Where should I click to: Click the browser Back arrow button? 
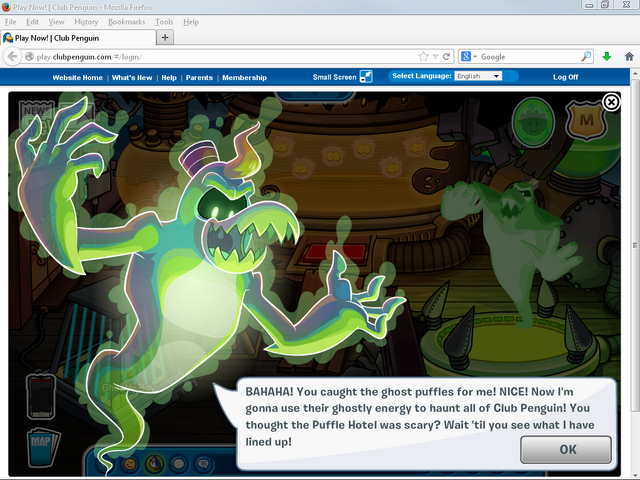pyautogui.click(x=12, y=57)
